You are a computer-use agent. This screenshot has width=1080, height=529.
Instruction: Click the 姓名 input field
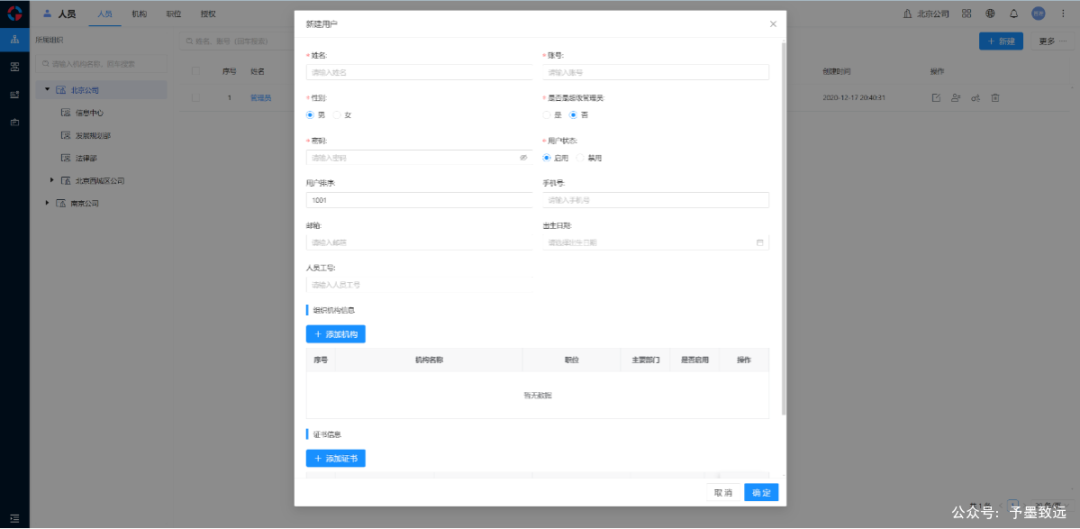click(419, 72)
